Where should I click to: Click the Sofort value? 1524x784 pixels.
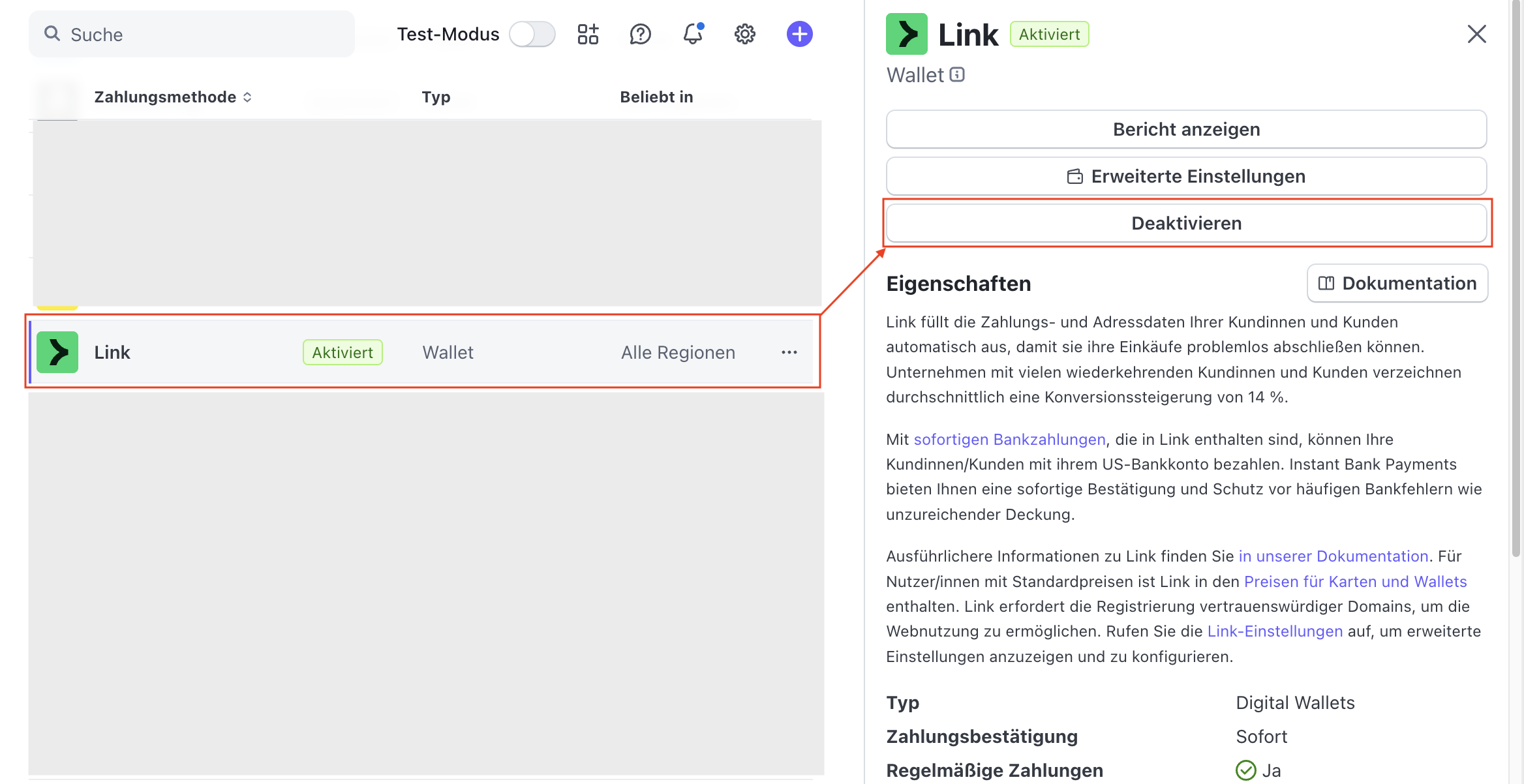click(x=1261, y=736)
